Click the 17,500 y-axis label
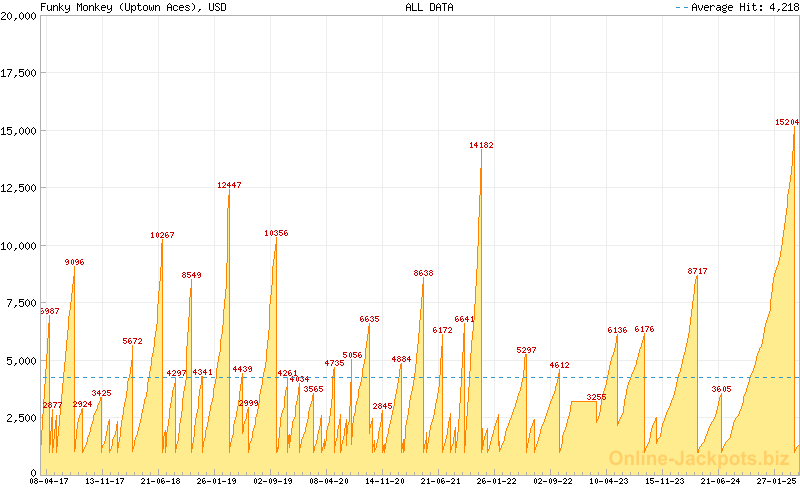Image resolution: width=800 pixels, height=490 pixels. pyautogui.click(x=18, y=73)
